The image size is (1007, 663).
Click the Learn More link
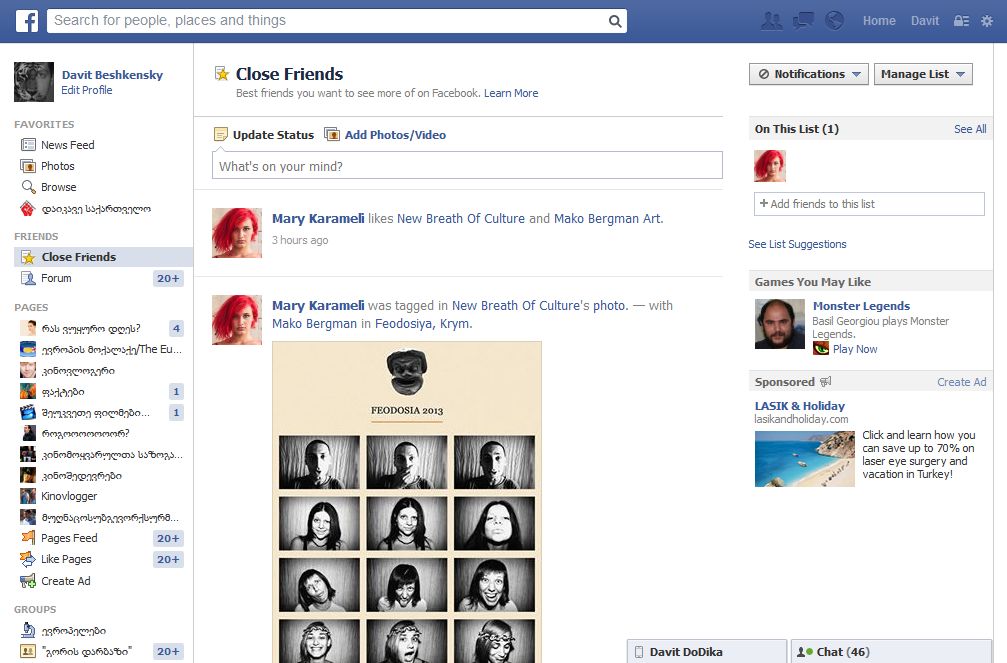(x=510, y=93)
